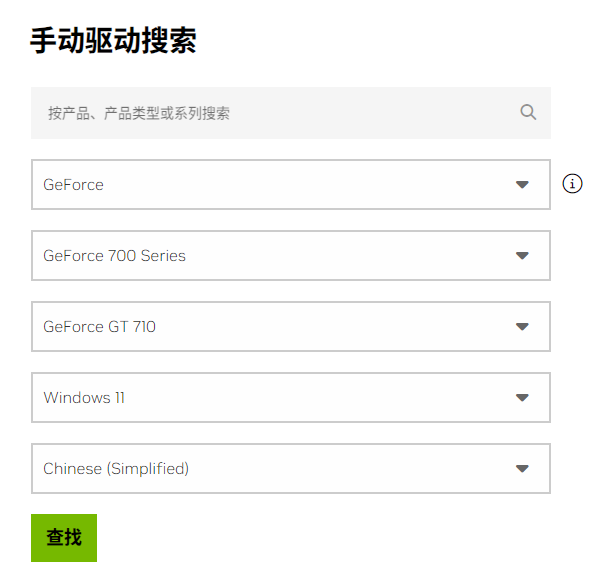Image resolution: width=600 pixels, height=580 pixels.
Task: Open the GeForce product type dropdown
Action: pos(290,185)
